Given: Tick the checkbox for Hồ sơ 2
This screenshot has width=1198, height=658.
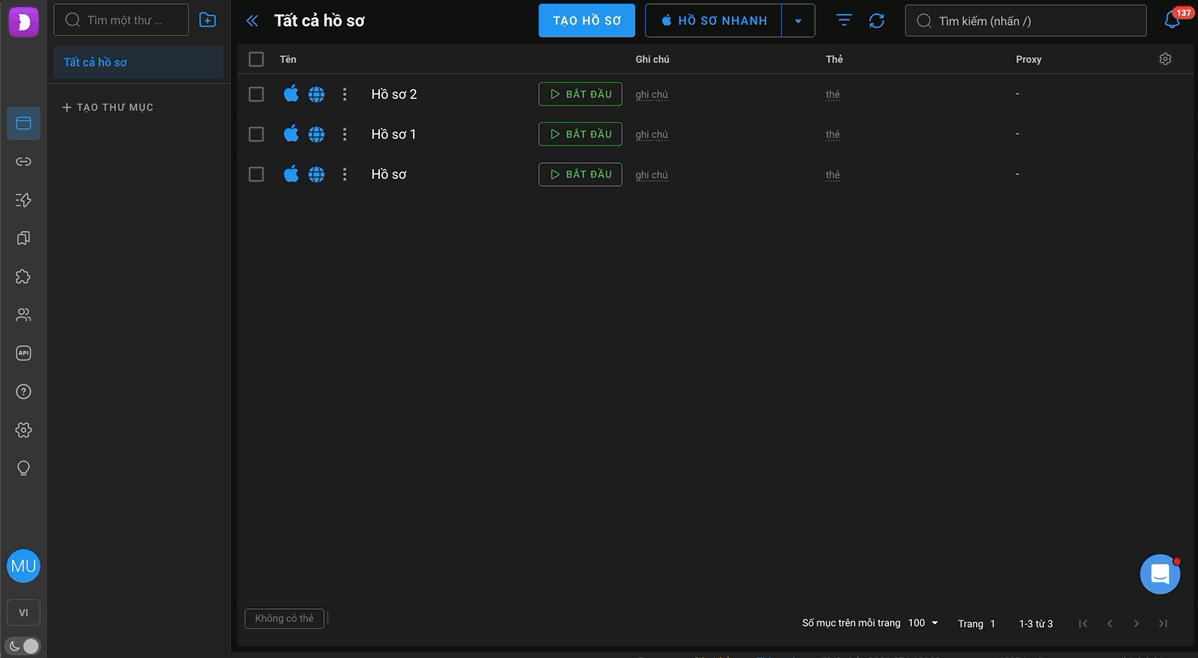Looking at the screenshot, I should coord(256,94).
